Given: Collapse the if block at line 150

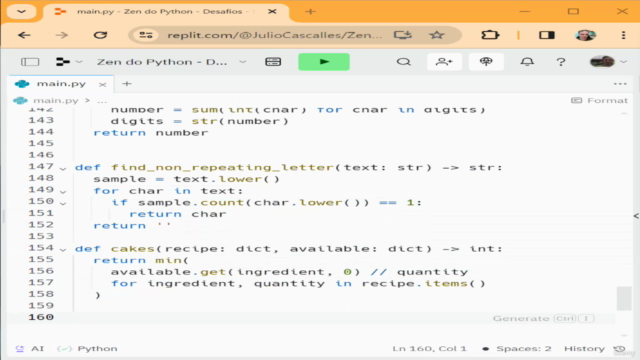Looking at the screenshot, I should (x=63, y=203).
